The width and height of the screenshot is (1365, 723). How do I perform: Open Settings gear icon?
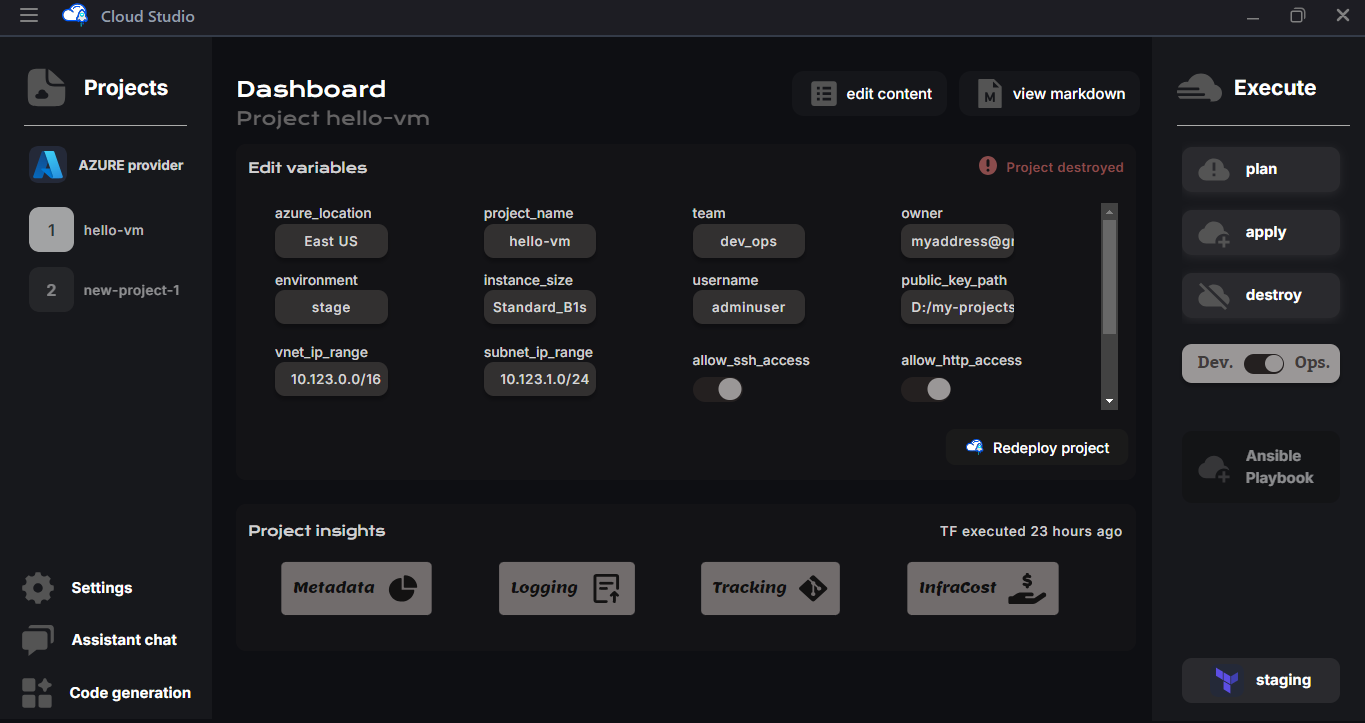point(38,588)
